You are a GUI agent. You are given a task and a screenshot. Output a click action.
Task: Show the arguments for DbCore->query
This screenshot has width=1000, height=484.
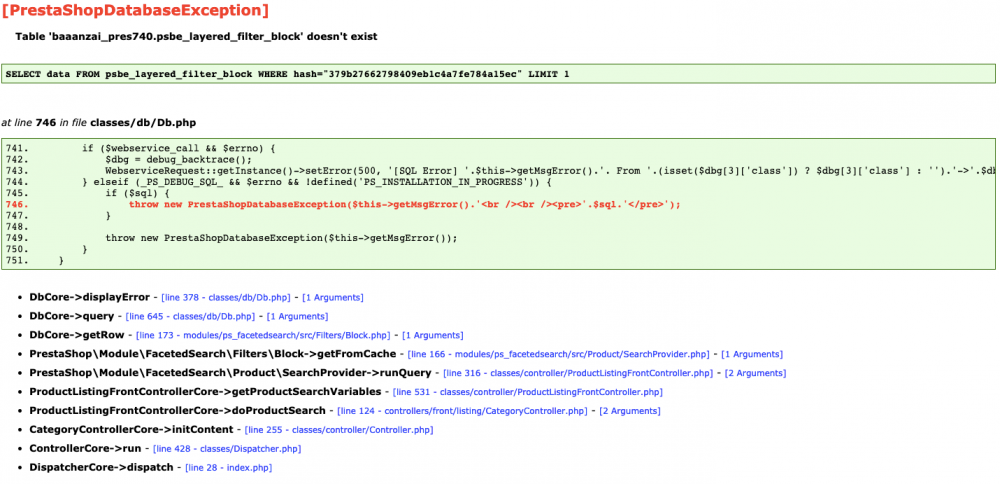click(x=297, y=316)
